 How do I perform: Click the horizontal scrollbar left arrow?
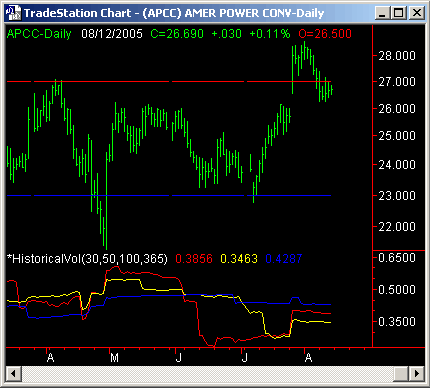click(13, 373)
